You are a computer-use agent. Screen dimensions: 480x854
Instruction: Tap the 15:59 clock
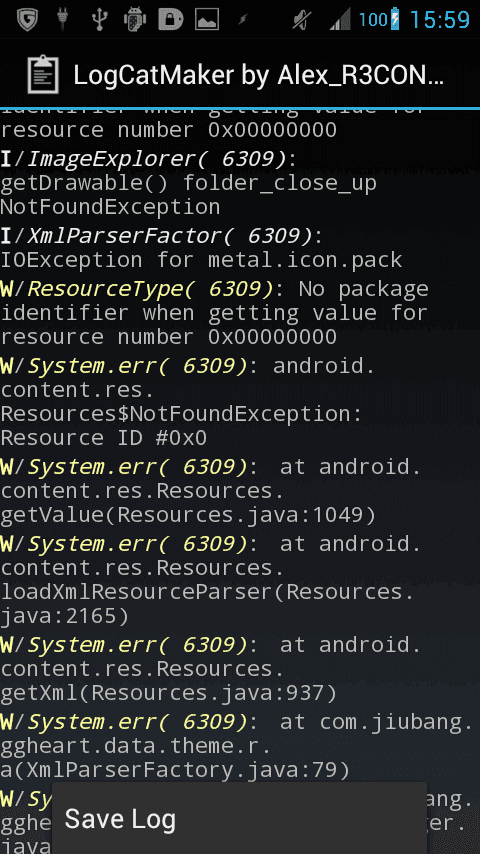coord(439,20)
